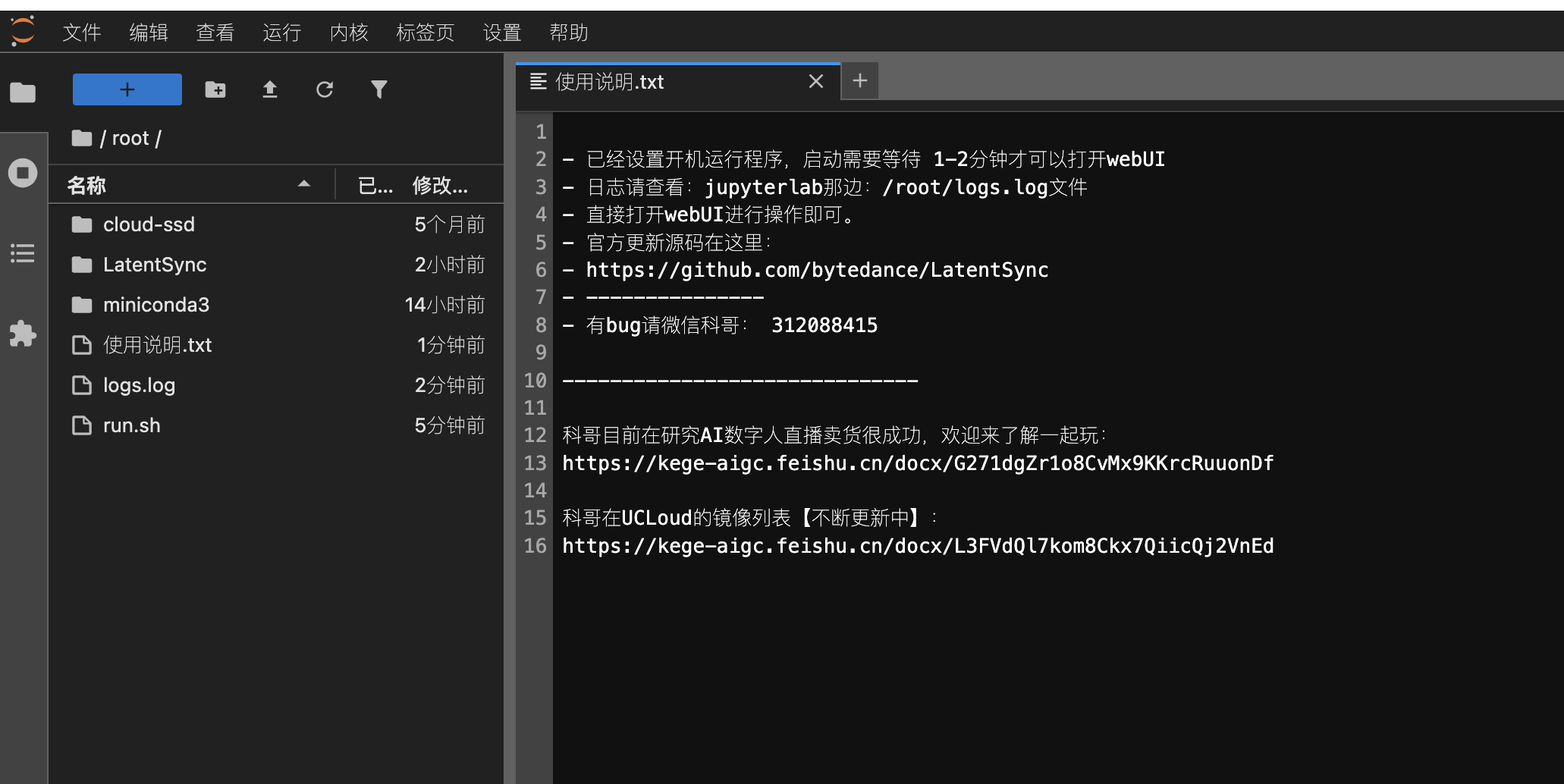Screen dimensions: 1564x784
Task: Open the 查看 menu
Action: pos(215,33)
